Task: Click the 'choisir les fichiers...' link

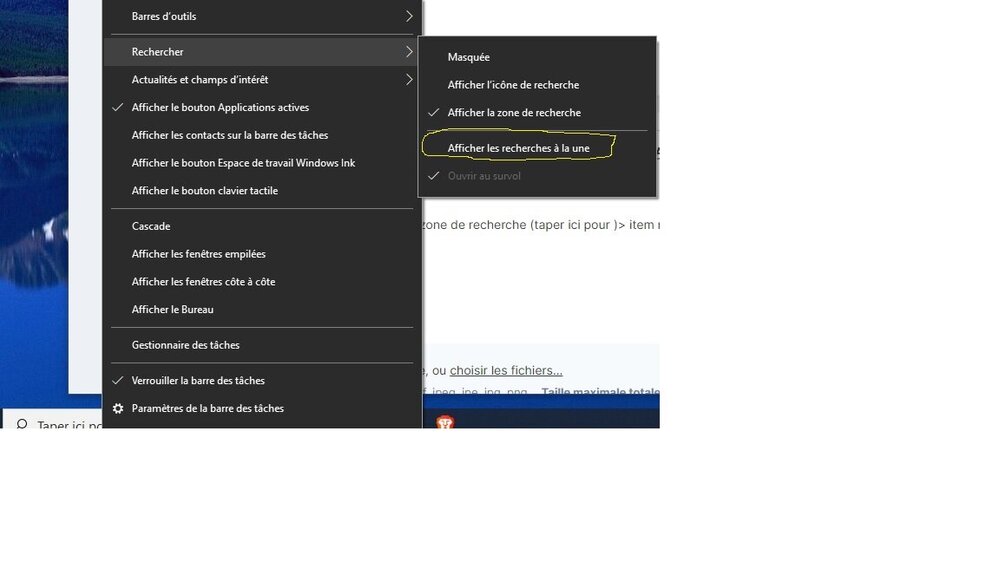Action: [506, 370]
